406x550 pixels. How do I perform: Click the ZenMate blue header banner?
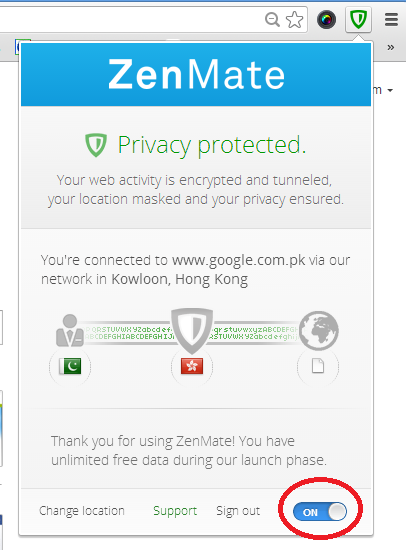(196, 74)
